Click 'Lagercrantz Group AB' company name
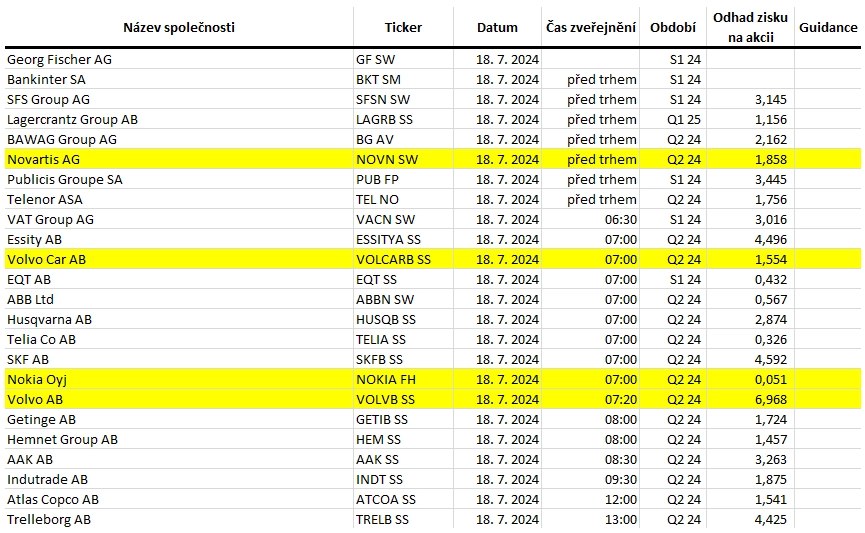The width and height of the screenshot is (865, 533). [72, 119]
